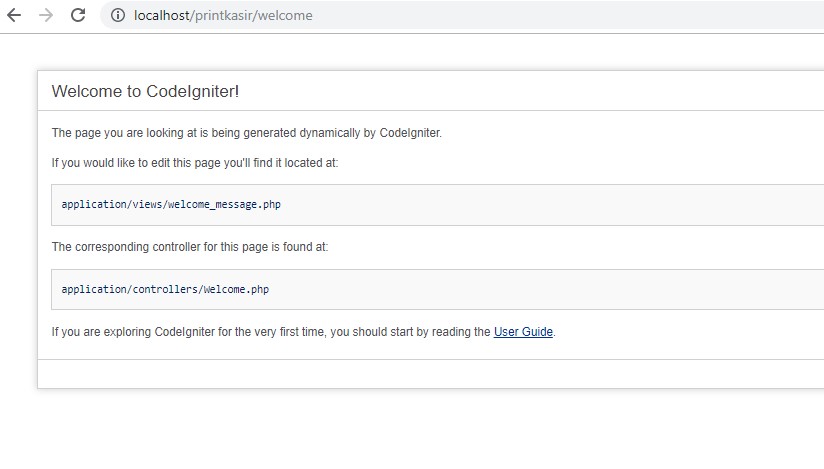Go back to the previous page
Image resolution: width=824 pixels, height=469 pixels.
coord(14,15)
